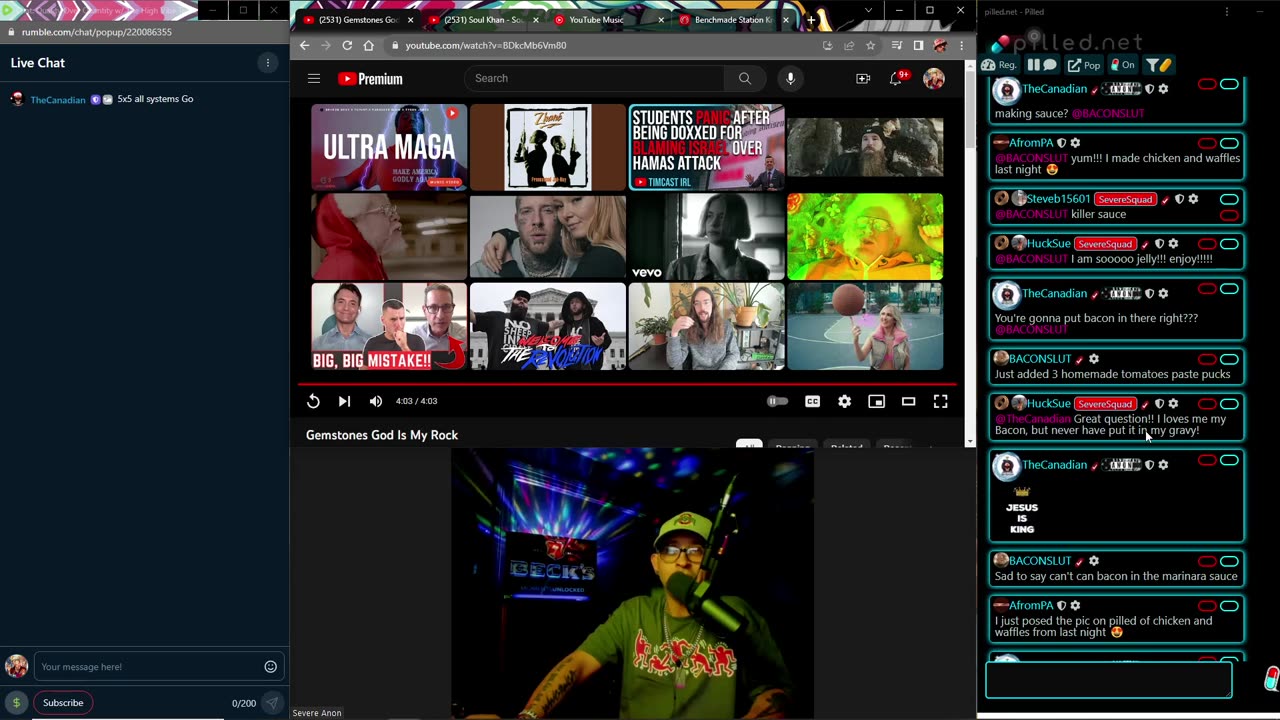Open ULTRA MAGA suggested video

tap(389, 147)
